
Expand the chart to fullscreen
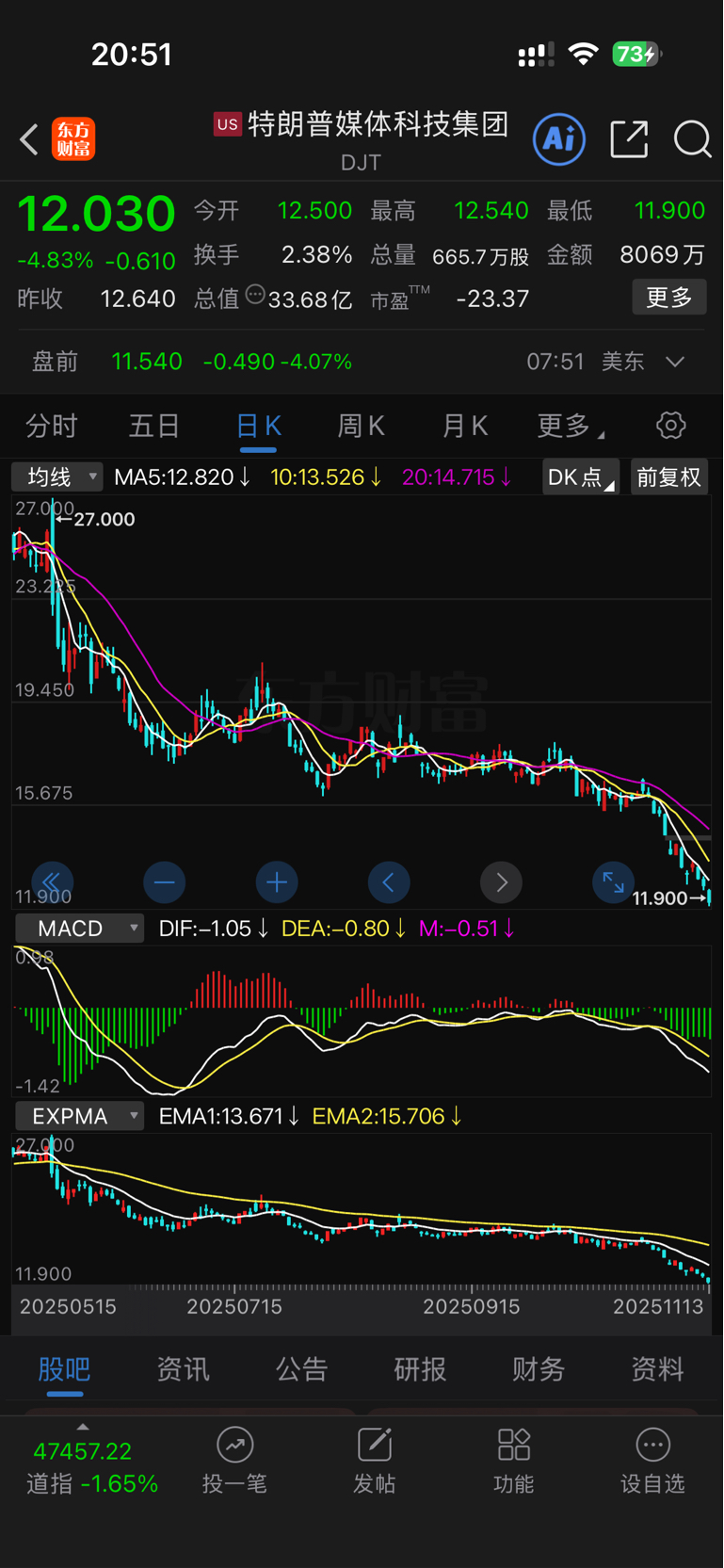613,882
